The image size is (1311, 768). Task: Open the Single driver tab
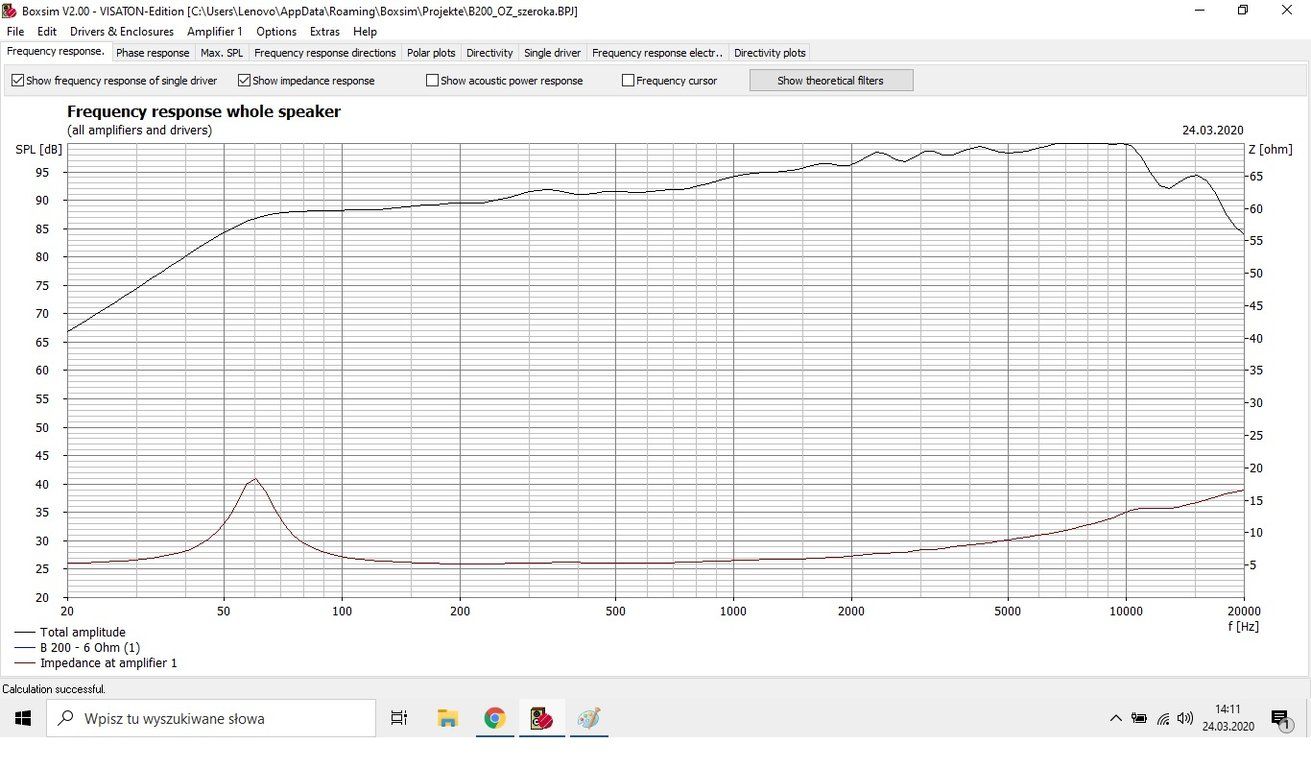(x=553, y=53)
